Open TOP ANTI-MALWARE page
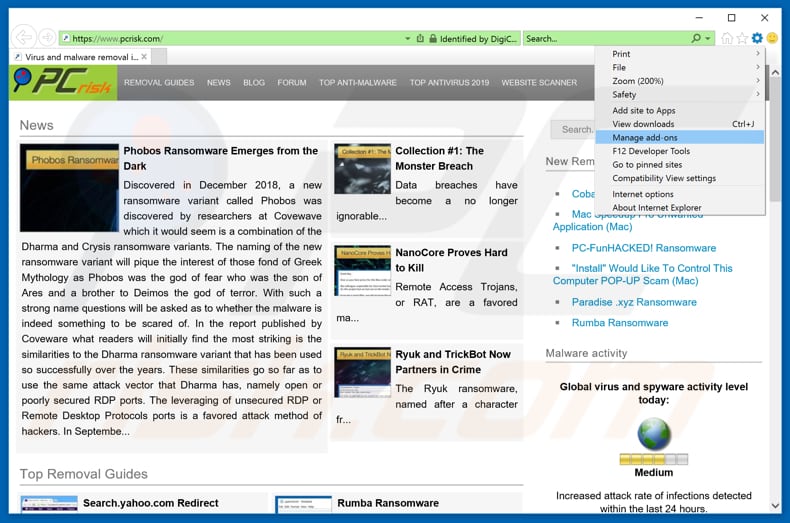This screenshot has width=790, height=523. (358, 83)
